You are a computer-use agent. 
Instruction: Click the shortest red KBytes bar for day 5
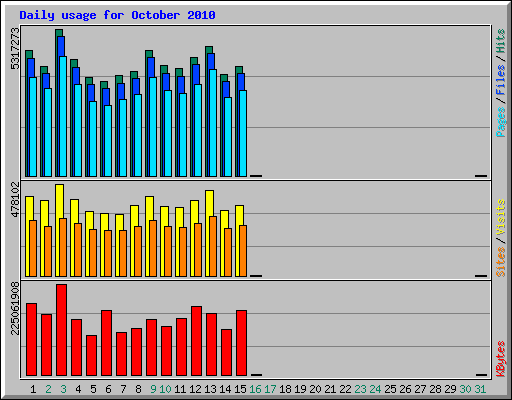(92, 356)
